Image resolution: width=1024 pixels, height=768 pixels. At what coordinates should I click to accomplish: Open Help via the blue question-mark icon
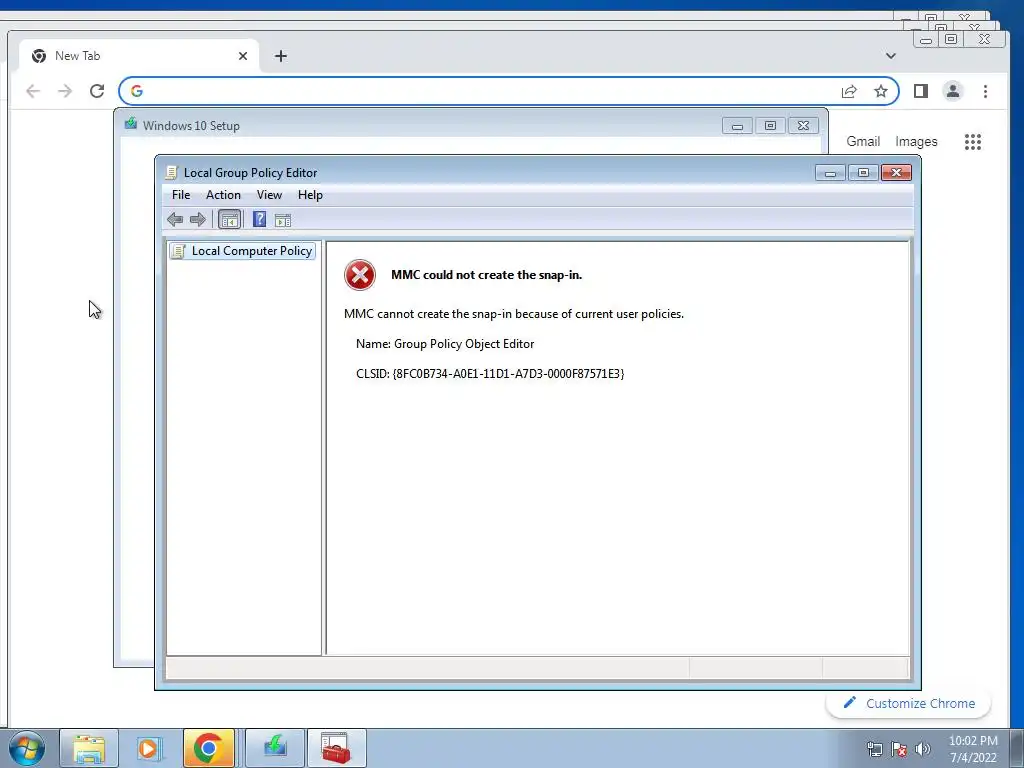259,219
